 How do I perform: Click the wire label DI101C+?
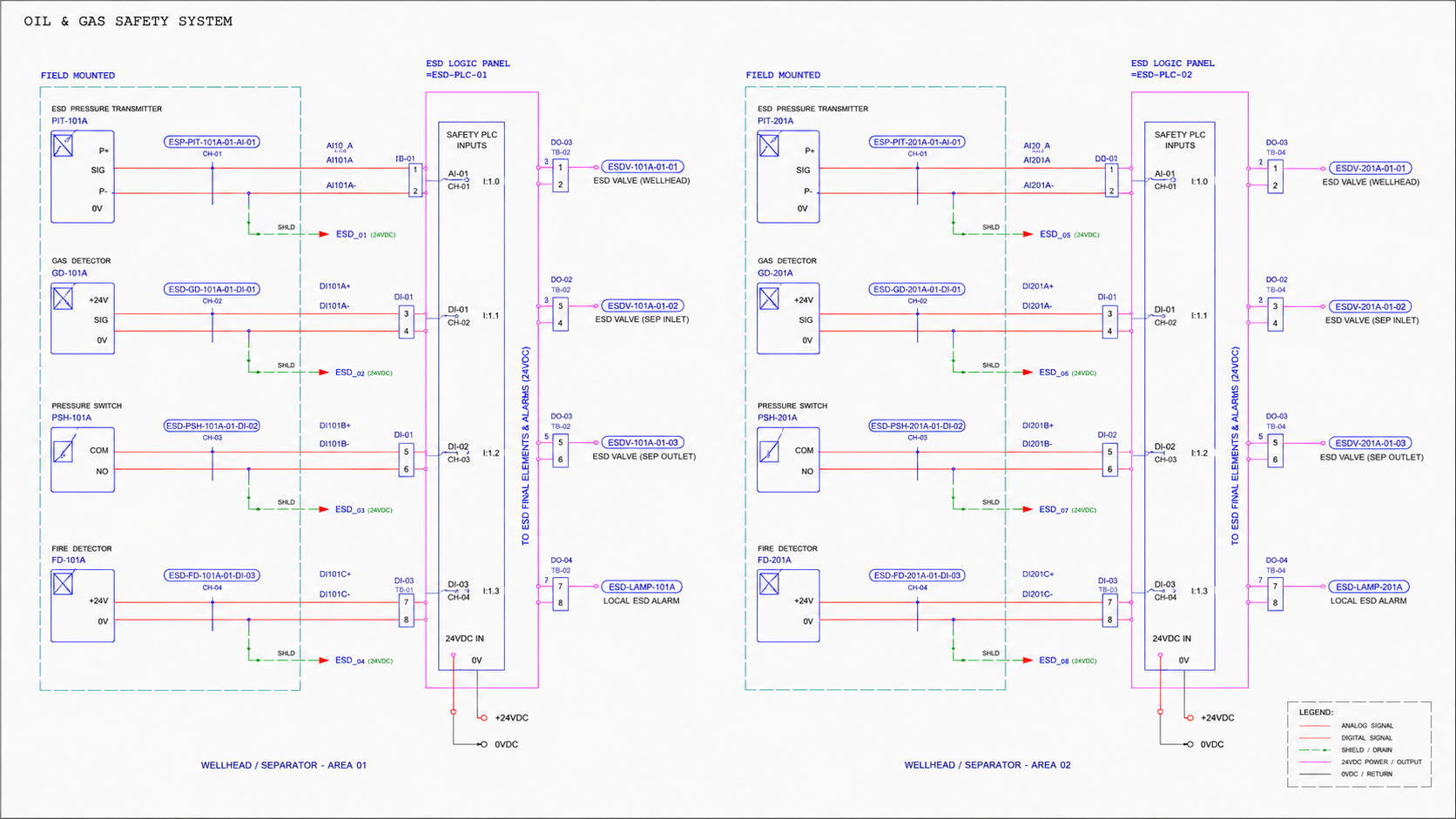point(335,574)
